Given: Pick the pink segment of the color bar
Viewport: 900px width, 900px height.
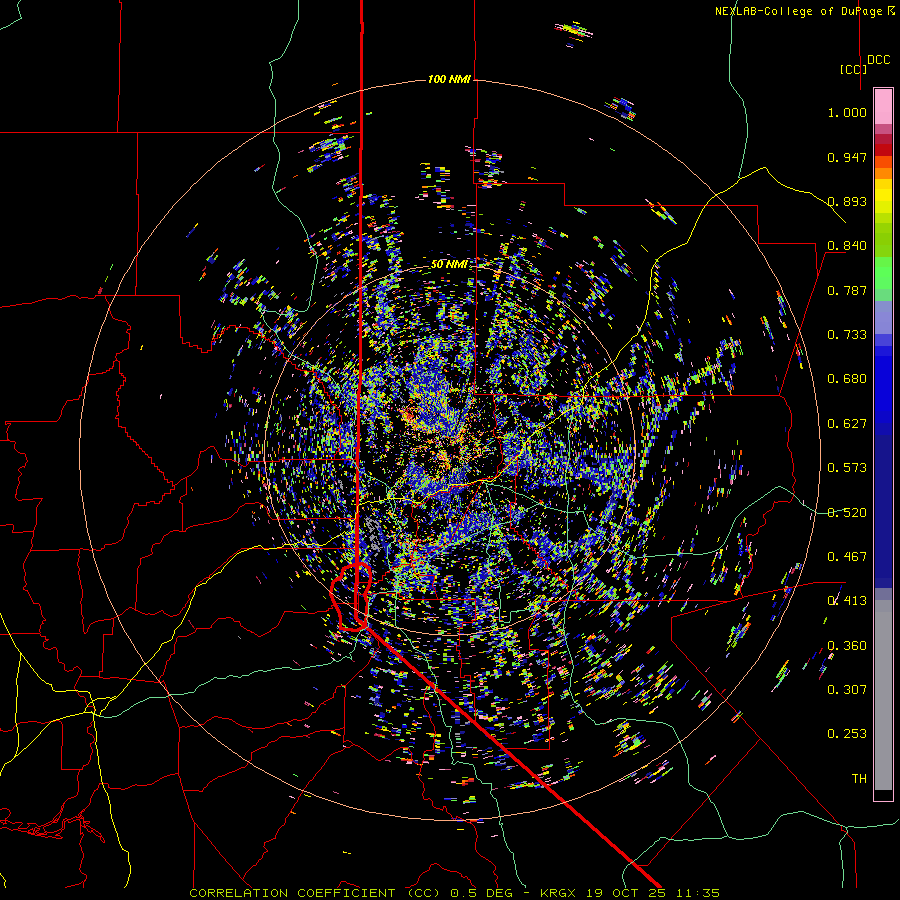Looking at the screenshot, I should 883,107.
